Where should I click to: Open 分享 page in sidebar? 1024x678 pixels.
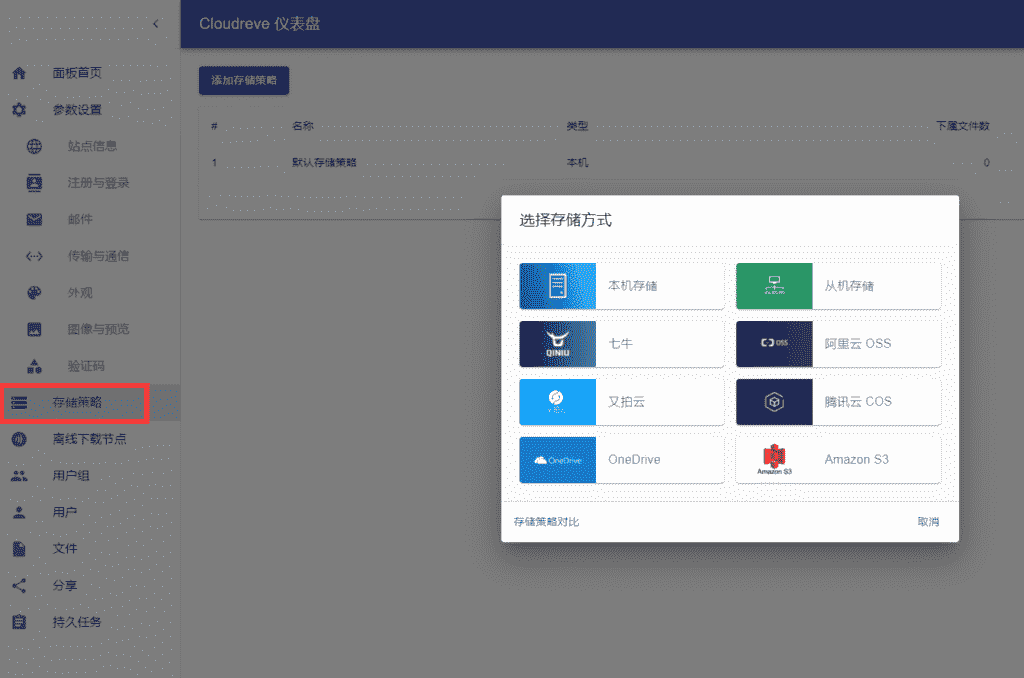[x=90, y=585]
